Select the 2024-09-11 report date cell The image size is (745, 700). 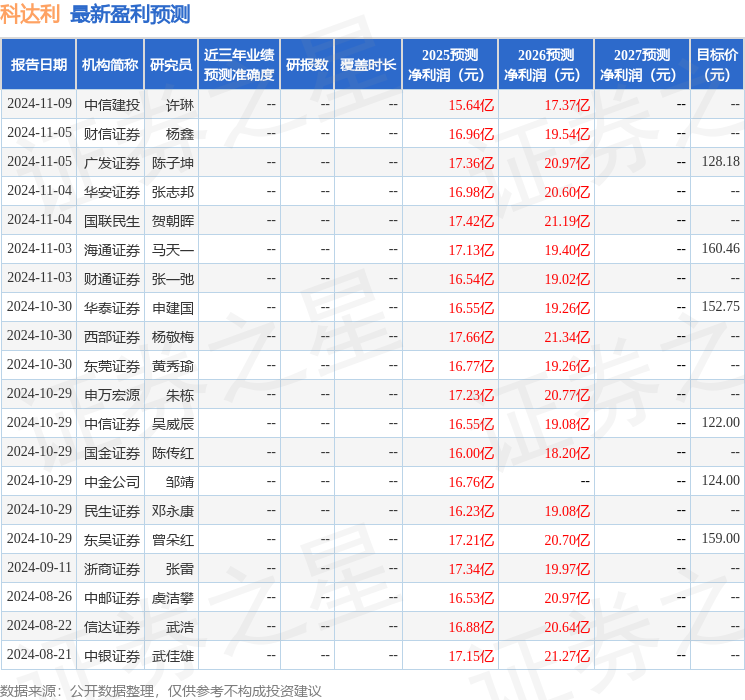(39, 568)
